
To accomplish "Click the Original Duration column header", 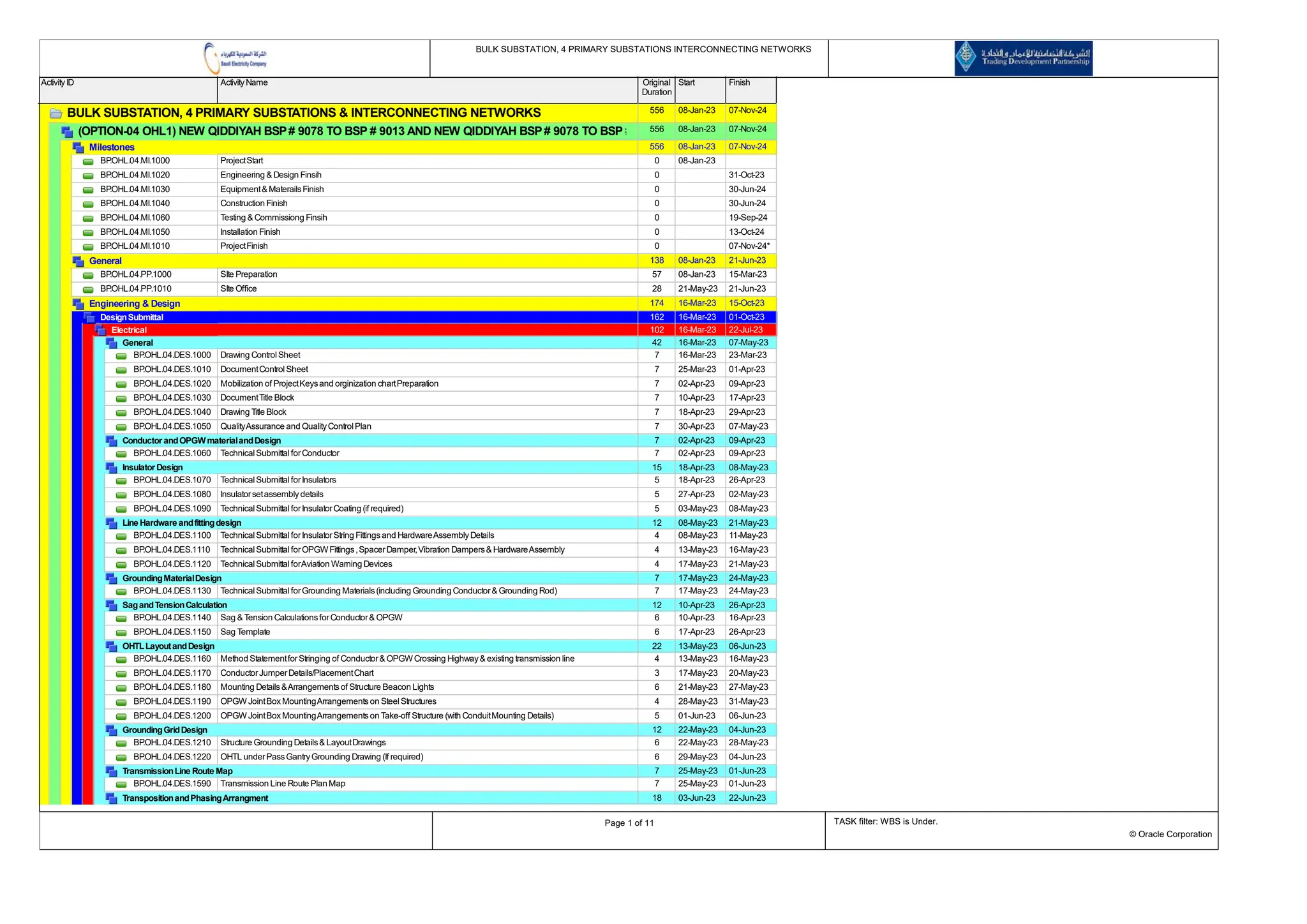I will point(656,87).
